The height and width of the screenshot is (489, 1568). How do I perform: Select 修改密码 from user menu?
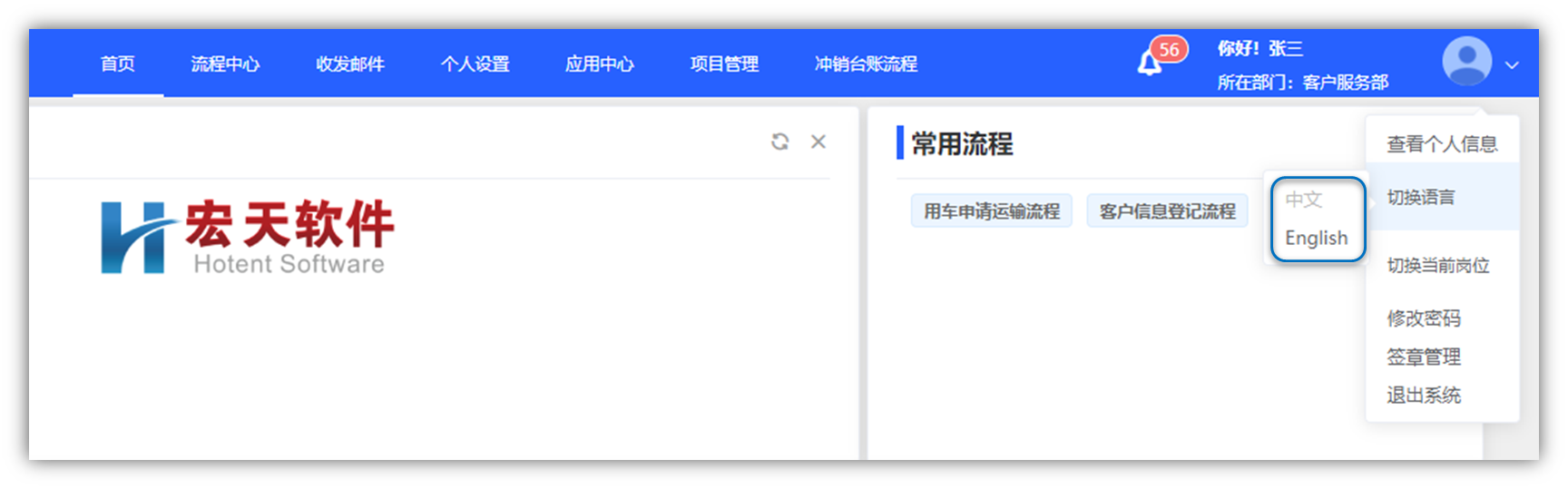[x=1424, y=318]
